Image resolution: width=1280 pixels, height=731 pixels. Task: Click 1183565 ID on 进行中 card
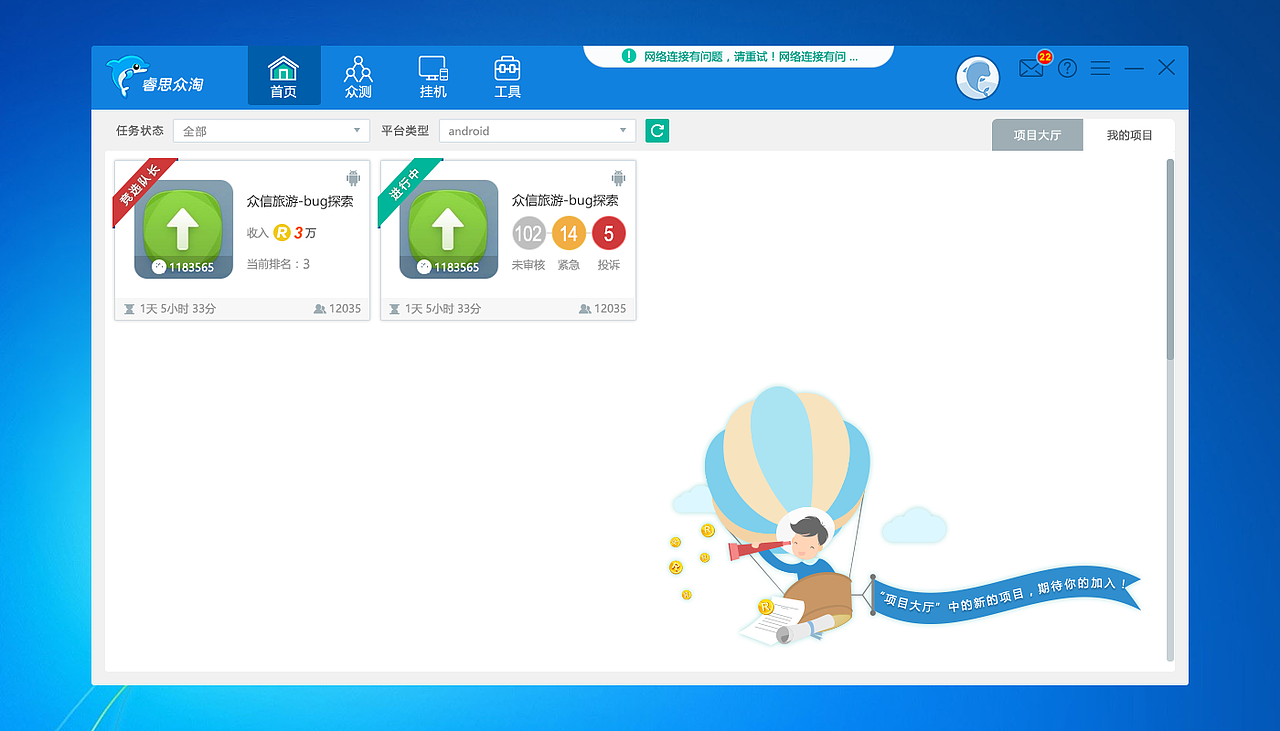(x=448, y=267)
